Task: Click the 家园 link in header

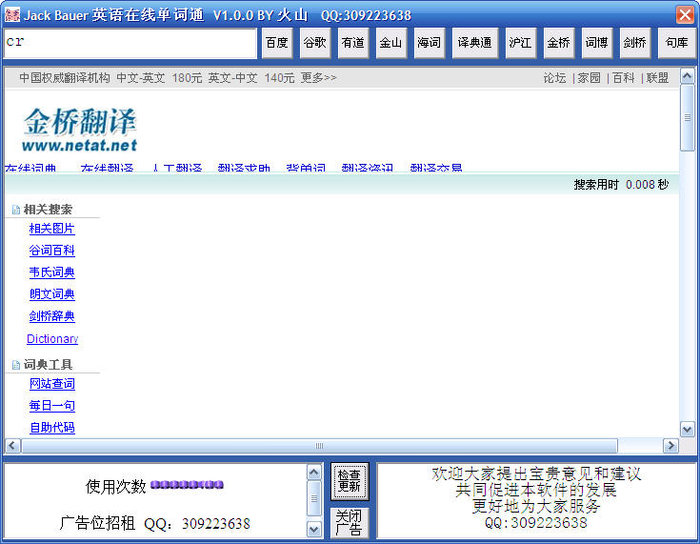Action: pyautogui.click(x=589, y=78)
